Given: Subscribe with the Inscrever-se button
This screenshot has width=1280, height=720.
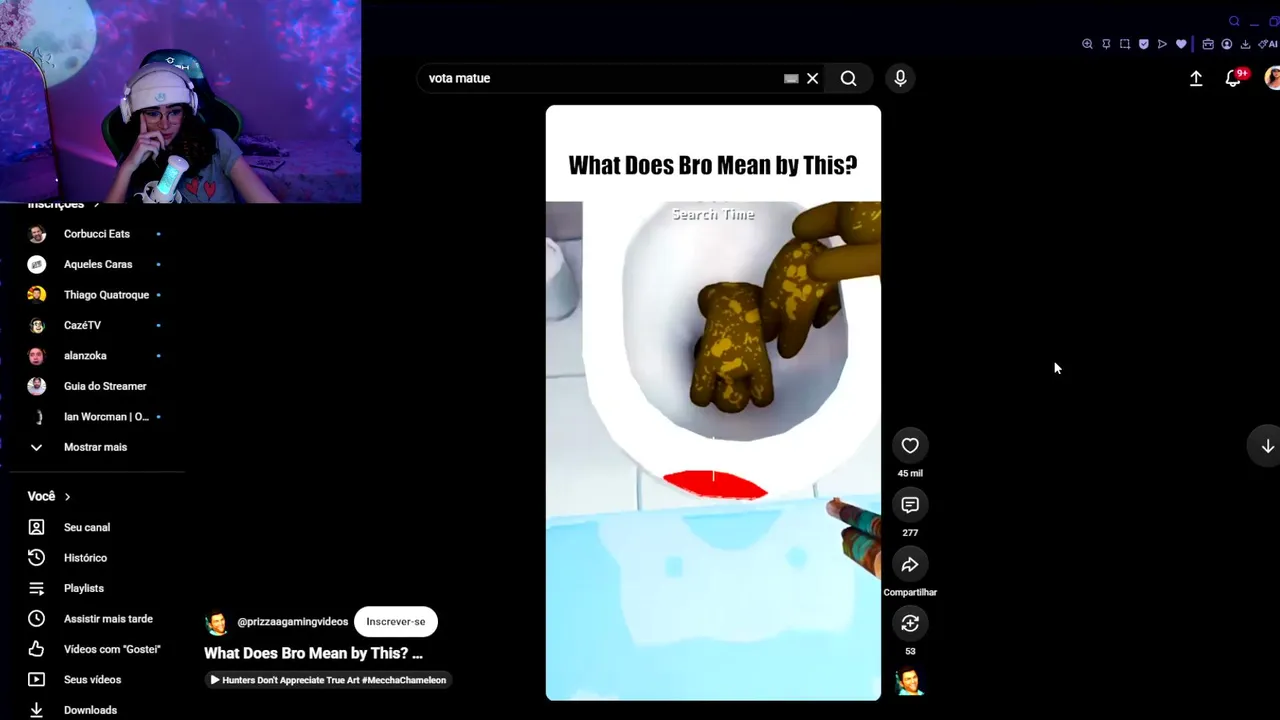Looking at the screenshot, I should [x=396, y=622].
